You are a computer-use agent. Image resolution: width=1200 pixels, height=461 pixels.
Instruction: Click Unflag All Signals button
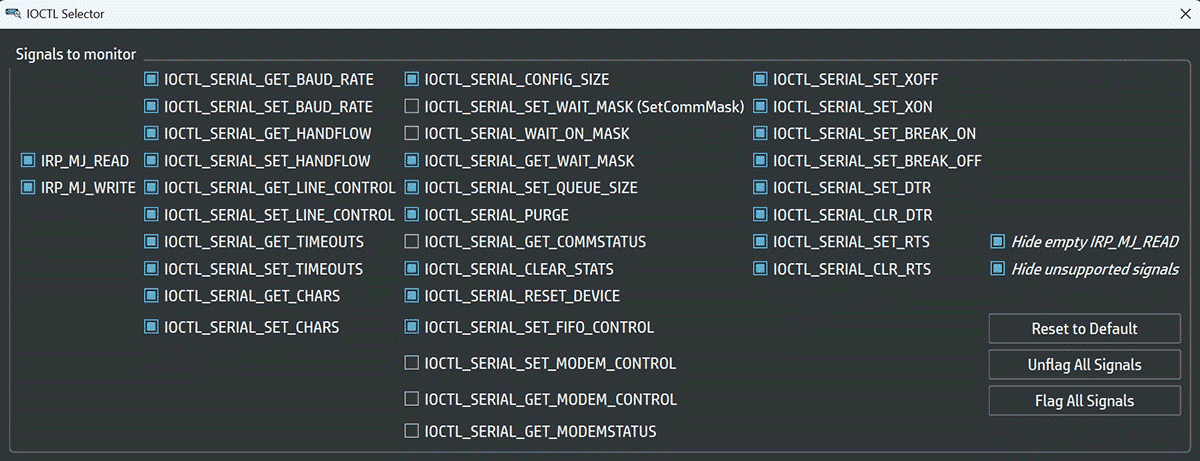pyautogui.click(x=1085, y=364)
